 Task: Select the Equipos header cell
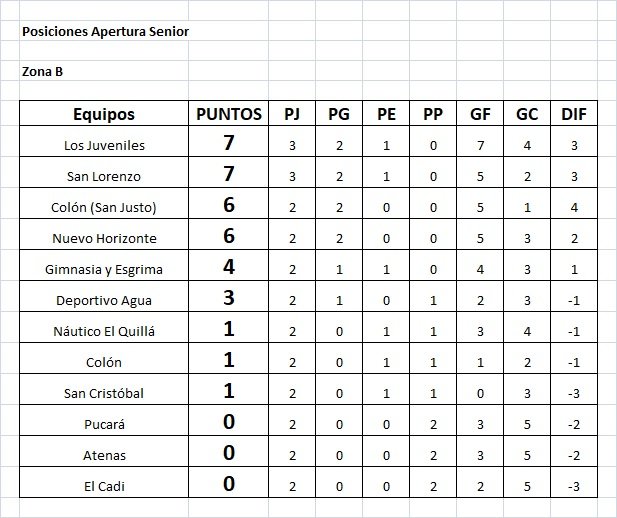click(x=104, y=114)
